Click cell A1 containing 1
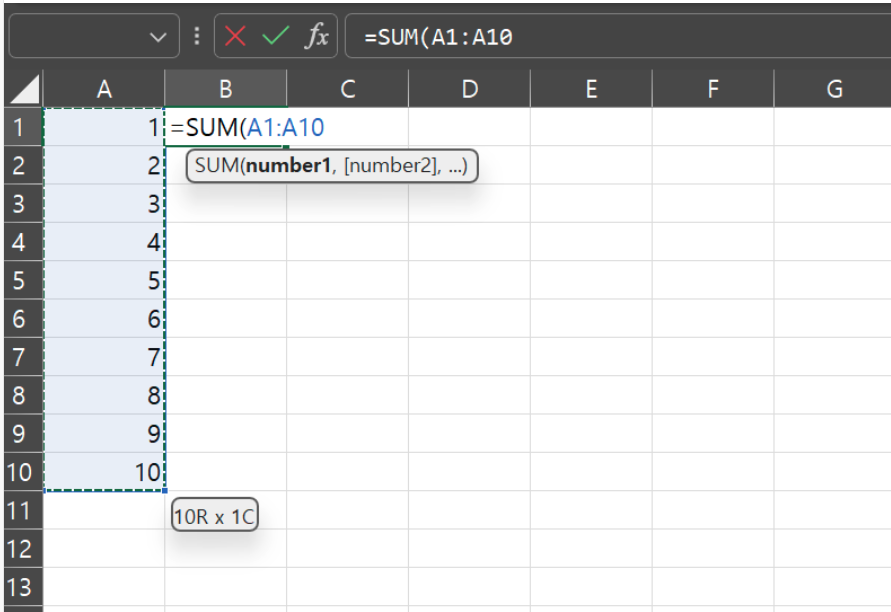This screenshot has width=891, height=612. (x=104, y=127)
